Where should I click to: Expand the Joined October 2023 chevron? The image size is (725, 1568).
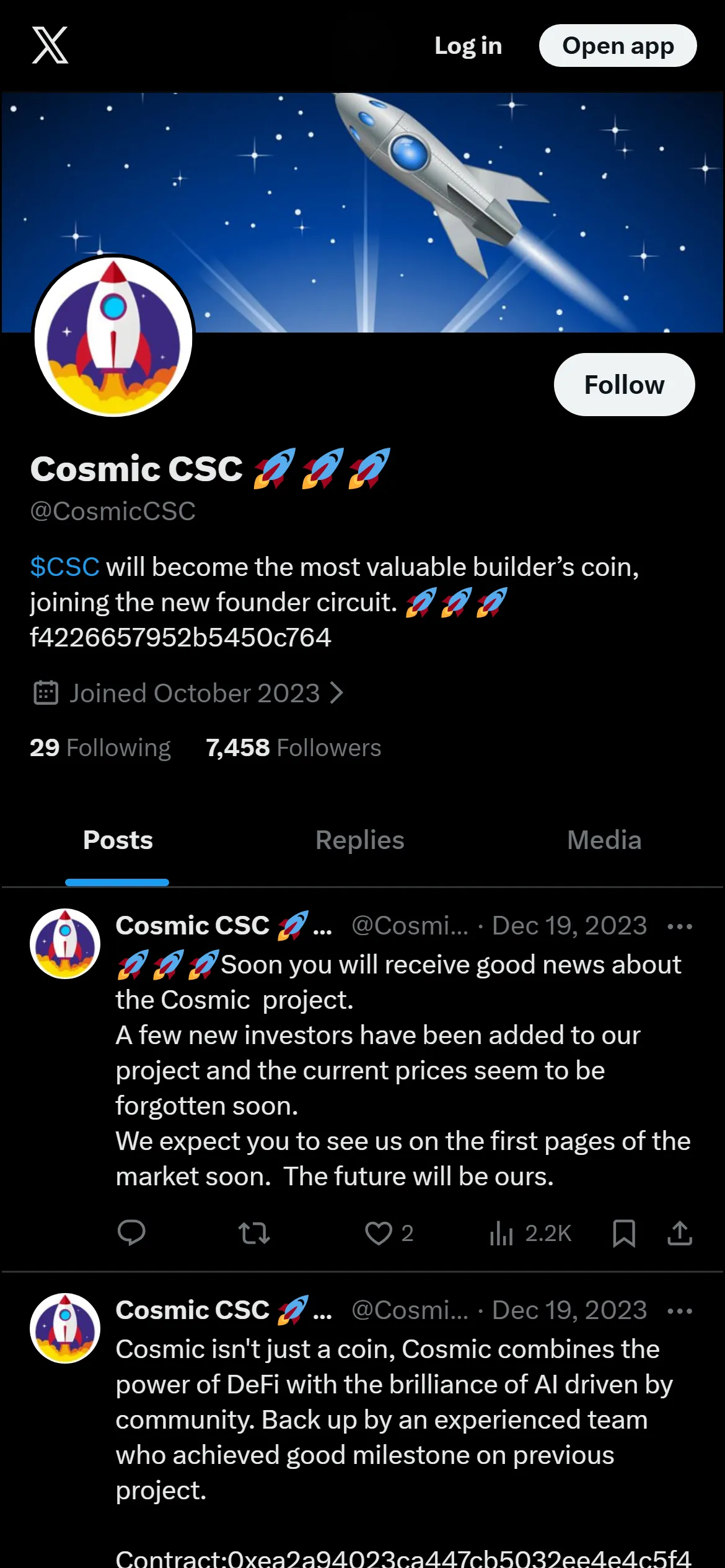tap(336, 693)
